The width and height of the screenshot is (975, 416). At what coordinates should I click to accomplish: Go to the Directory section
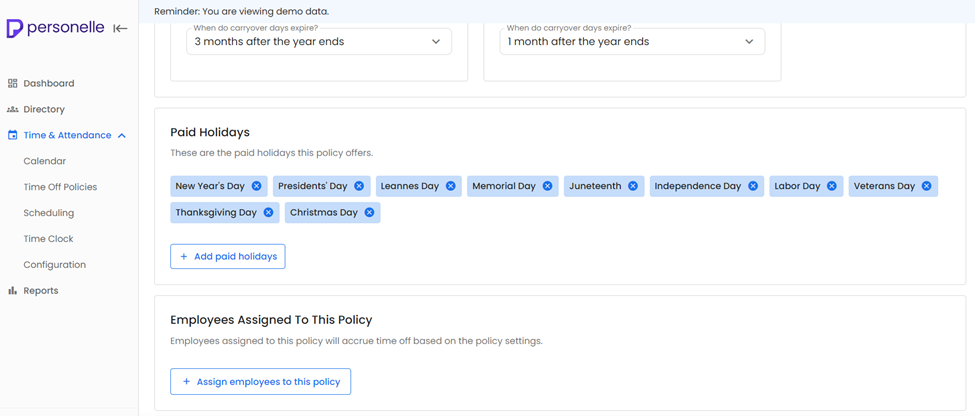(44, 110)
